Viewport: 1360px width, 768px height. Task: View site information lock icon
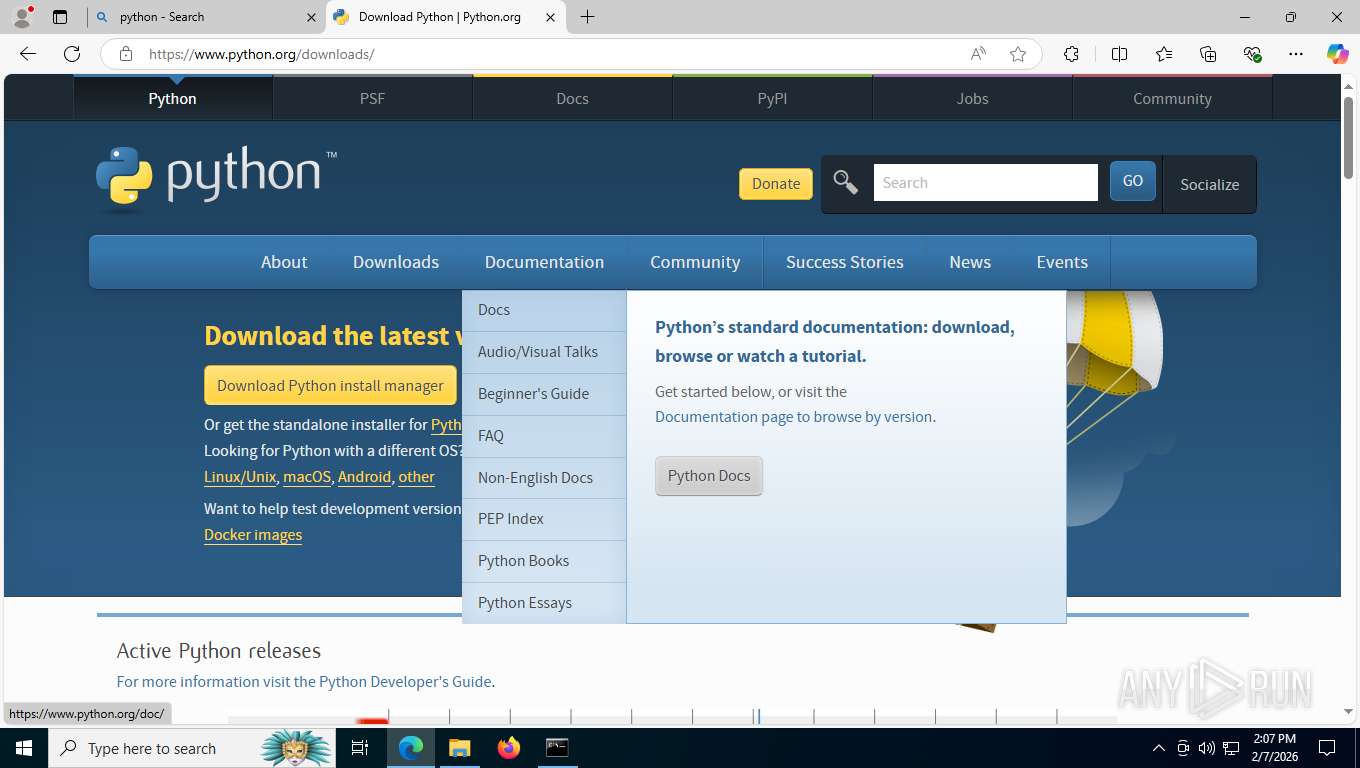(x=126, y=54)
